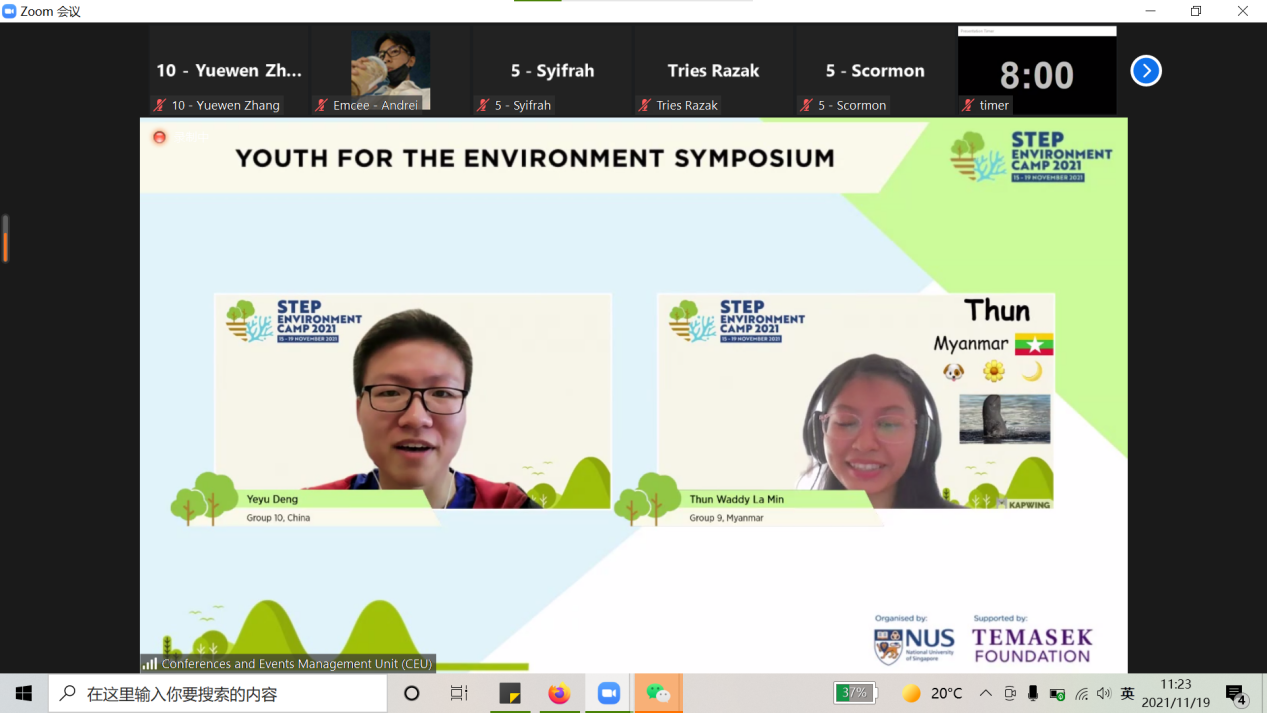Open Cortana from the taskbar
This screenshot has height=713, width=1267.
point(411,693)
